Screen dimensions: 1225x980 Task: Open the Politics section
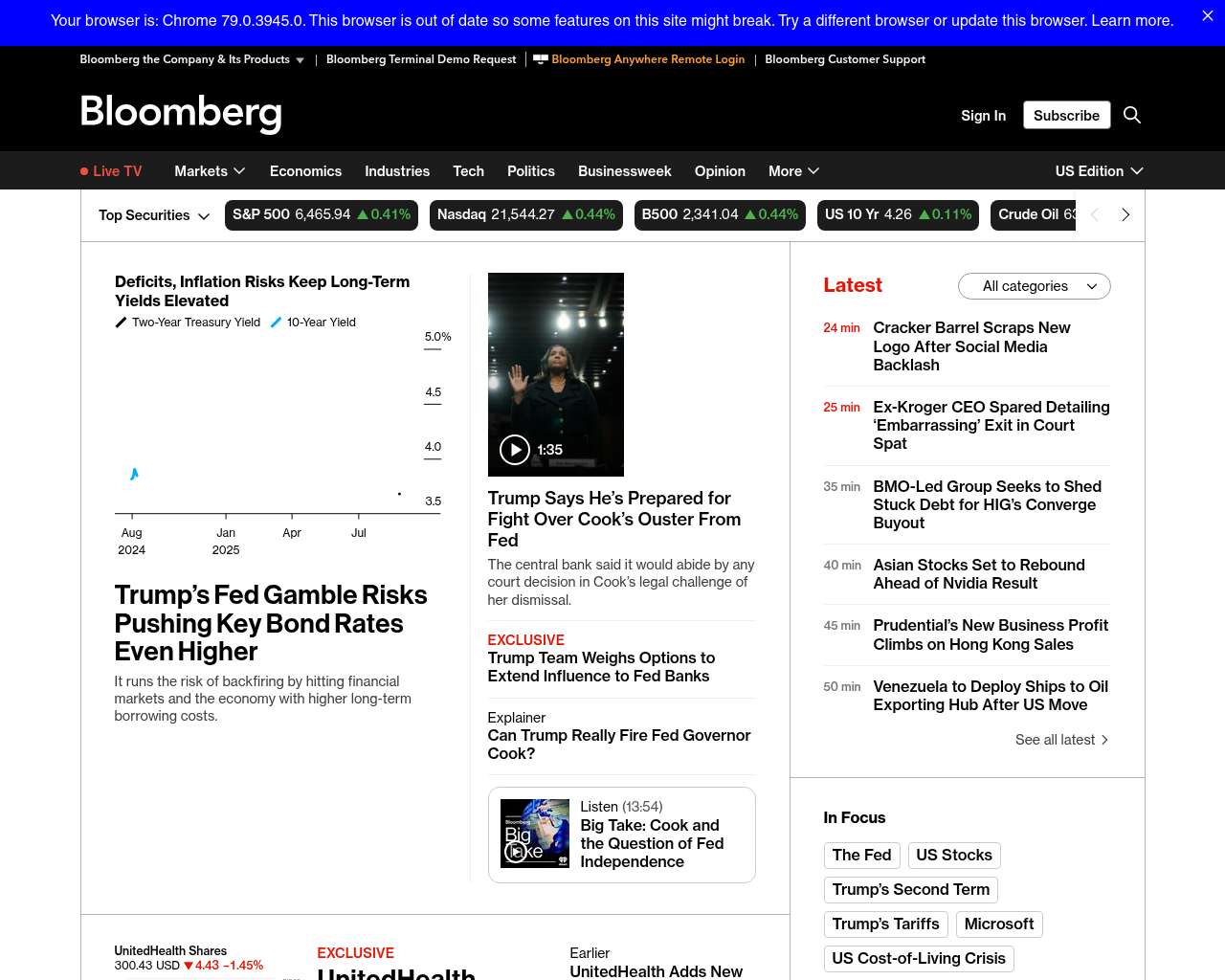[531, 171]
